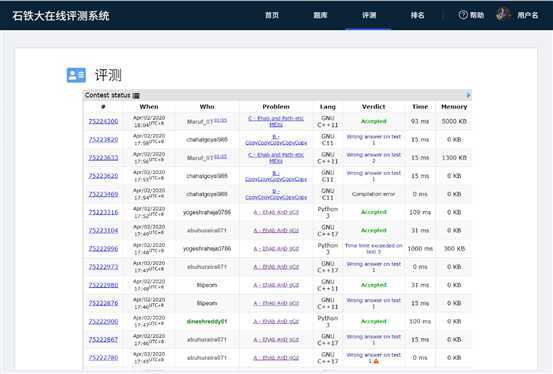Open problem B CopyCopy link in 75223820 row
Viewport: 553px width, 374px height.
[x=276, y=140]
